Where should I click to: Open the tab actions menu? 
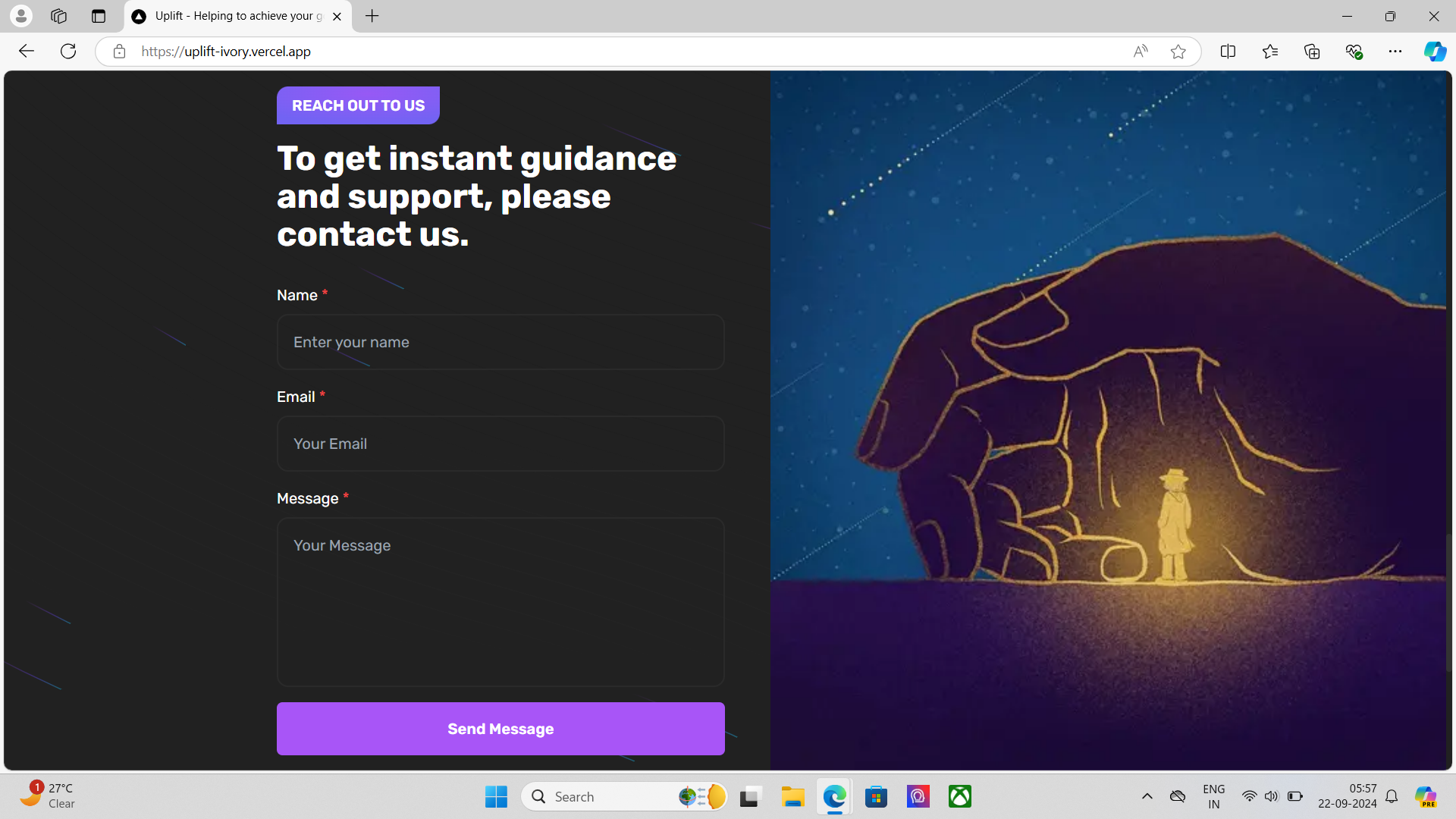pyautogui.click(x=99, y=16)
